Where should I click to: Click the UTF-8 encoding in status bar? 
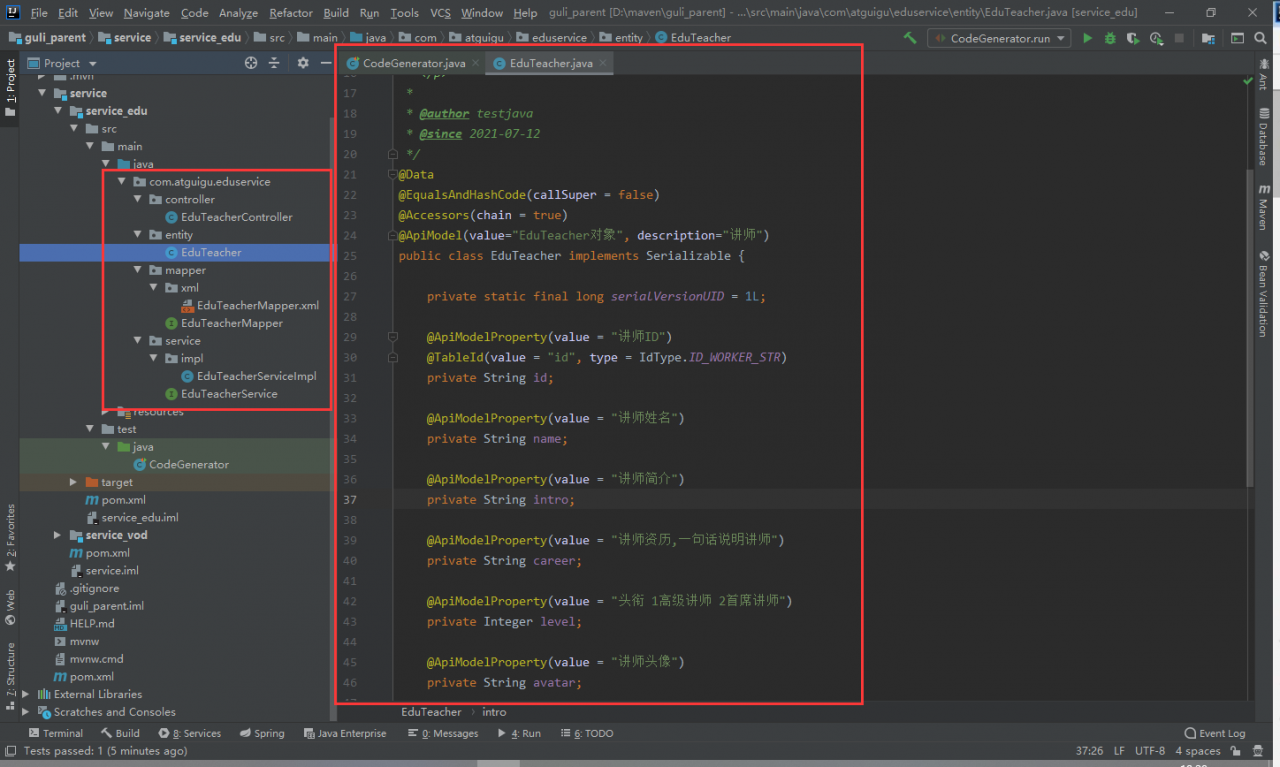click(x=1149, y=750)
